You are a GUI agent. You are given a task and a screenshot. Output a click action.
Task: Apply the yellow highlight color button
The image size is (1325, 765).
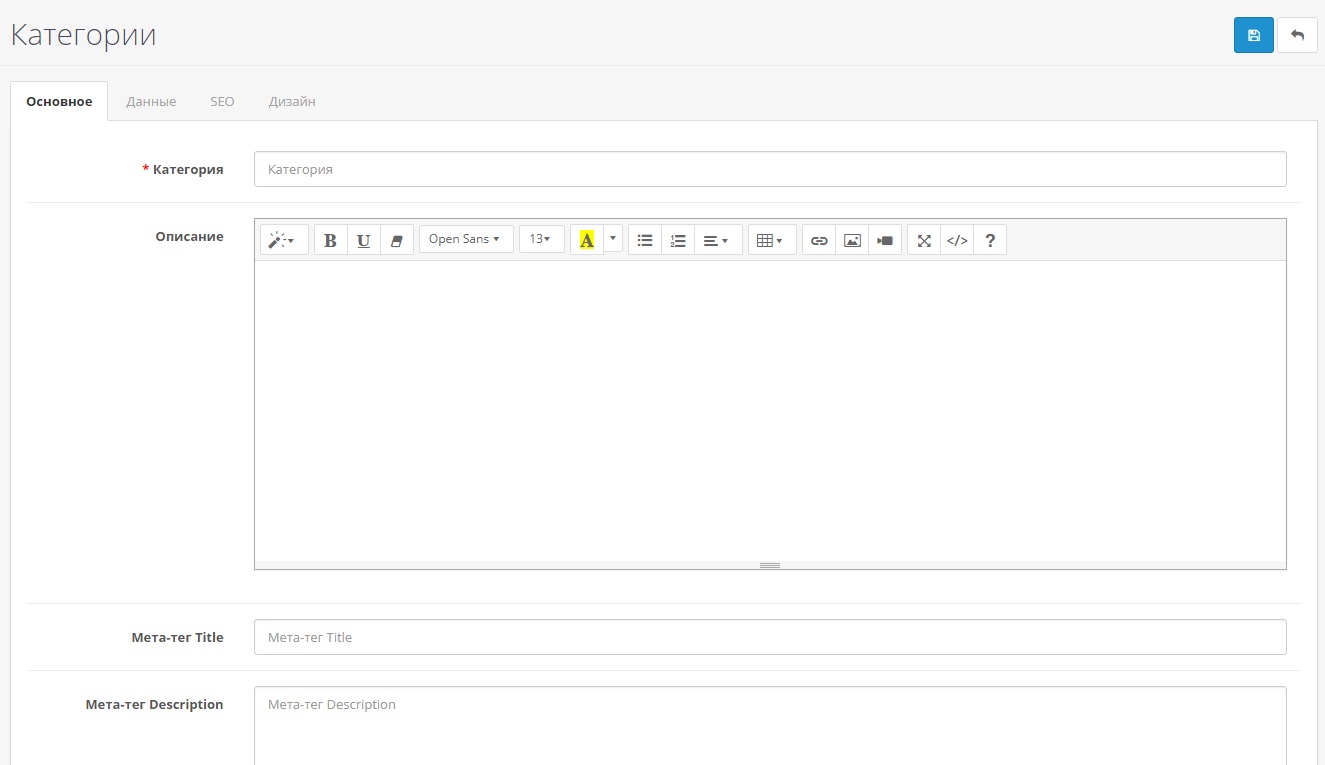click(x=587, y=240)
